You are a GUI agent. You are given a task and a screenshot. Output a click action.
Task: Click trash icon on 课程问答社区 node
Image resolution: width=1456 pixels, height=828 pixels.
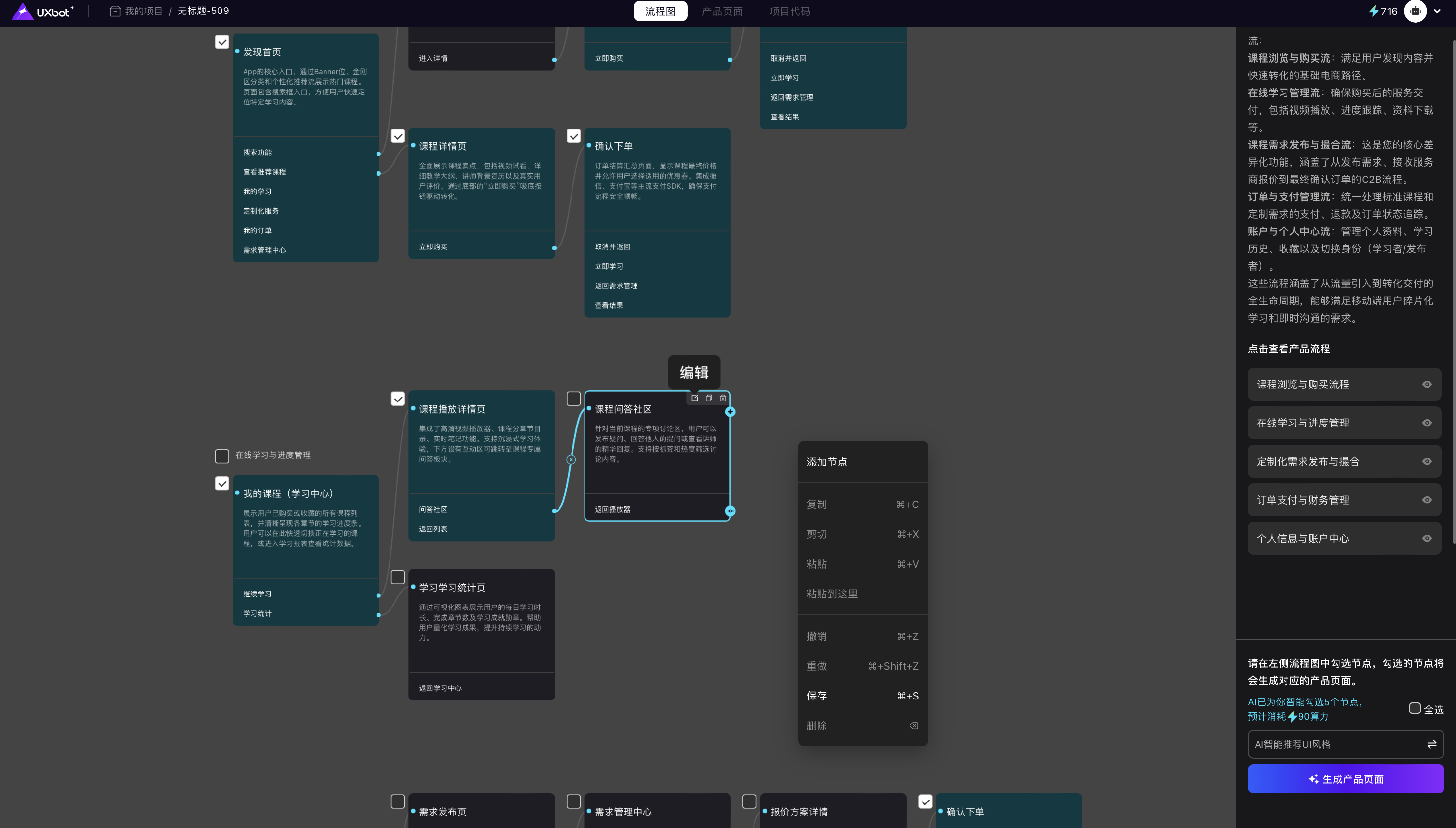click(723, 398)
